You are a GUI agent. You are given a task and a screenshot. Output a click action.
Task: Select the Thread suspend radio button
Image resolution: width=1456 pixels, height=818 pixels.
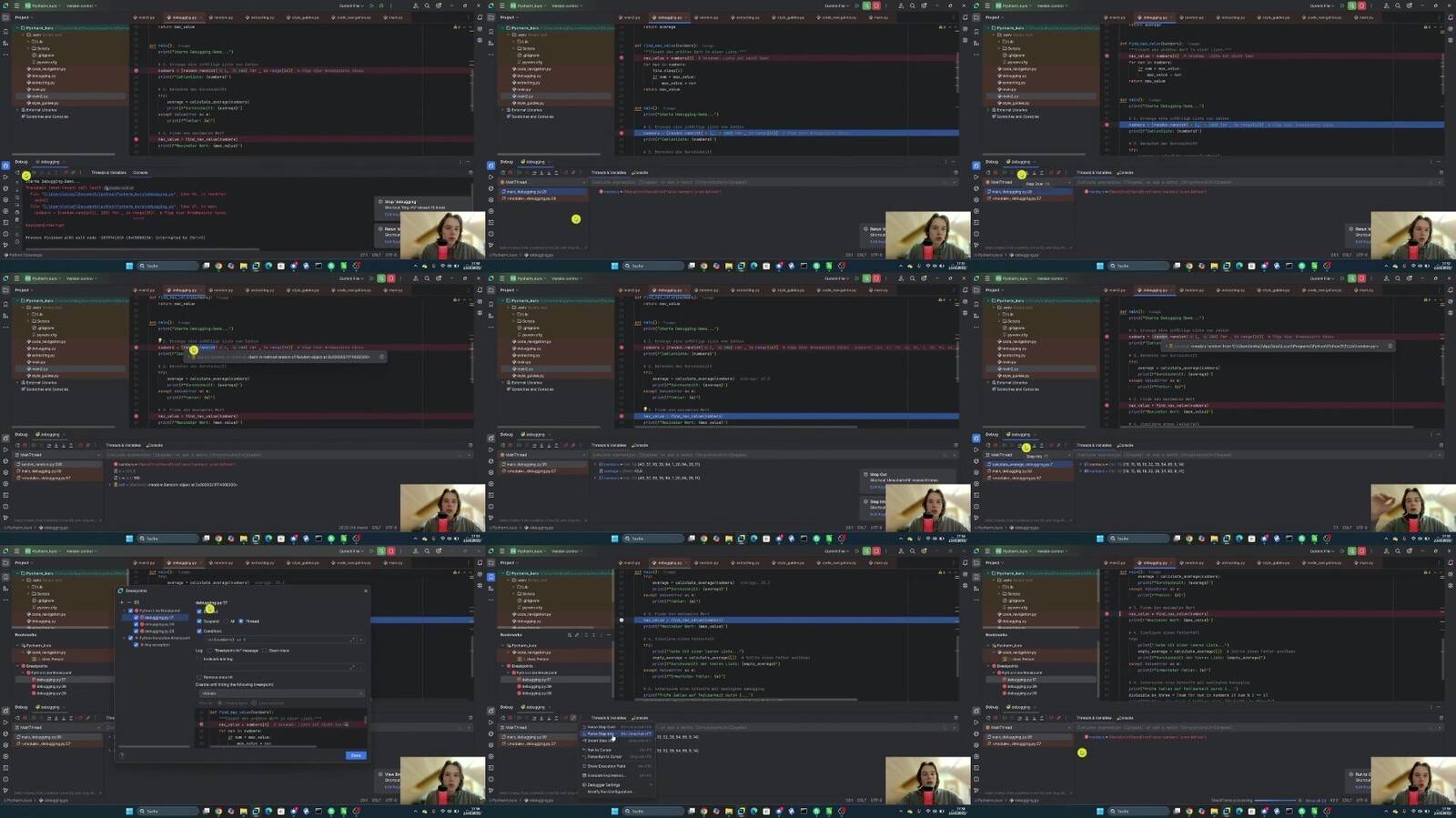coord(241,621)
